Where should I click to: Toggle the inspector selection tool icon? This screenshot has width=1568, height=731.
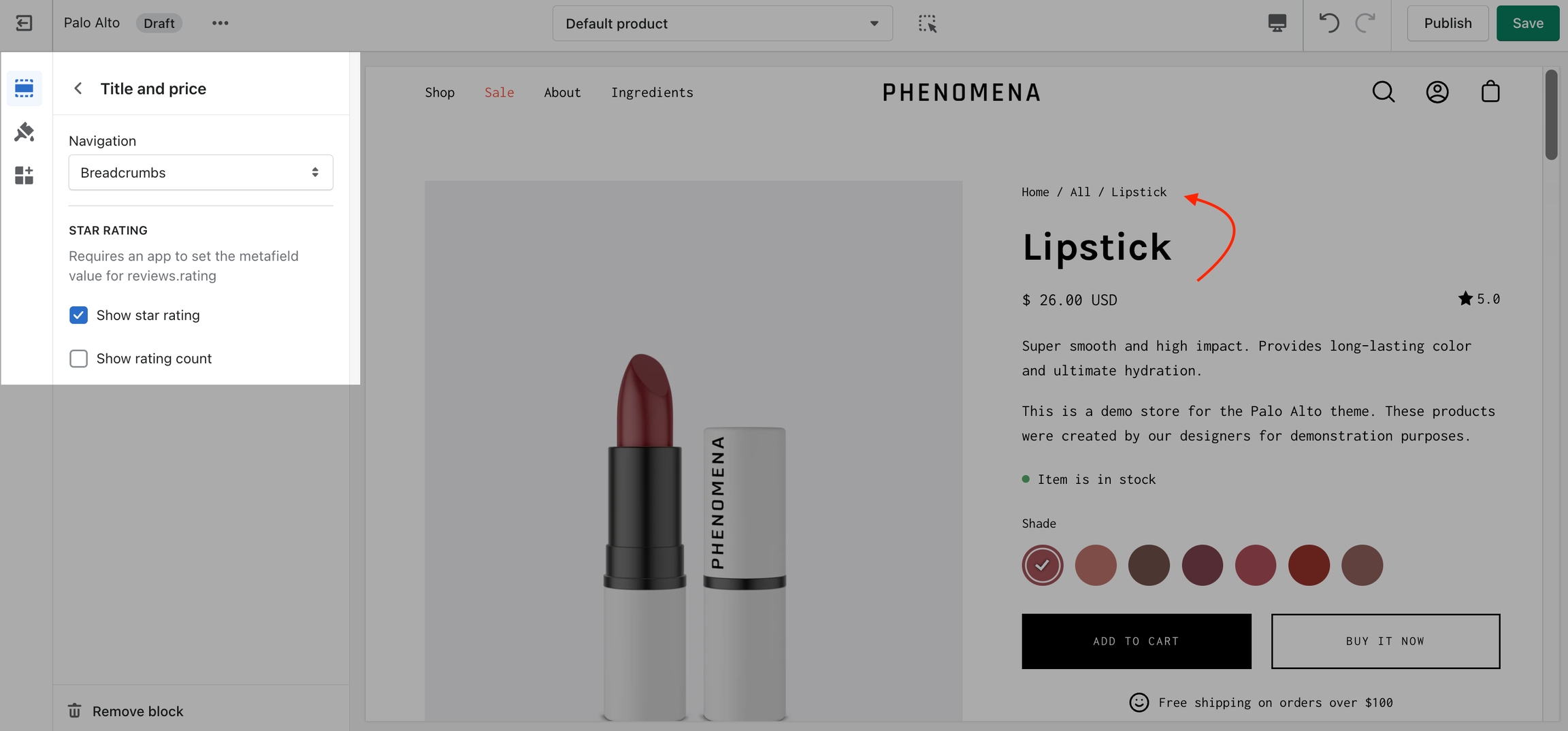pyautogui.click(x=928, y=23)
